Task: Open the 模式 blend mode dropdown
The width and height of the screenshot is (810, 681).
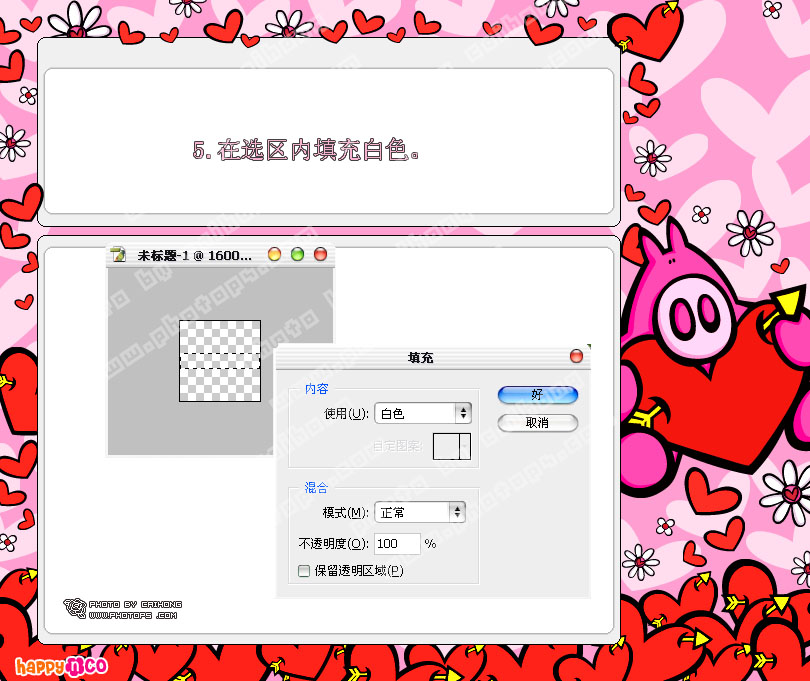Action: tap(419, 512)
